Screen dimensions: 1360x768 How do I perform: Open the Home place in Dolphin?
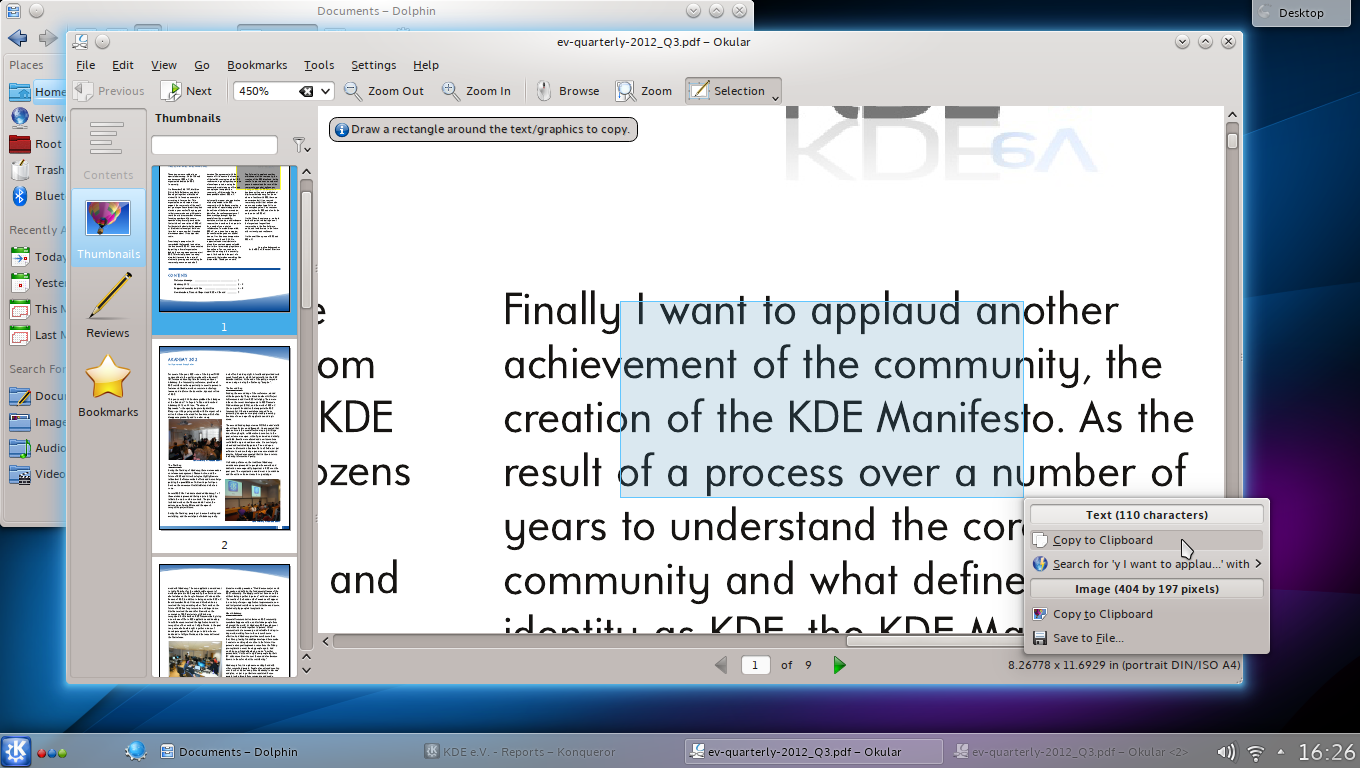(x=36, y=92)
